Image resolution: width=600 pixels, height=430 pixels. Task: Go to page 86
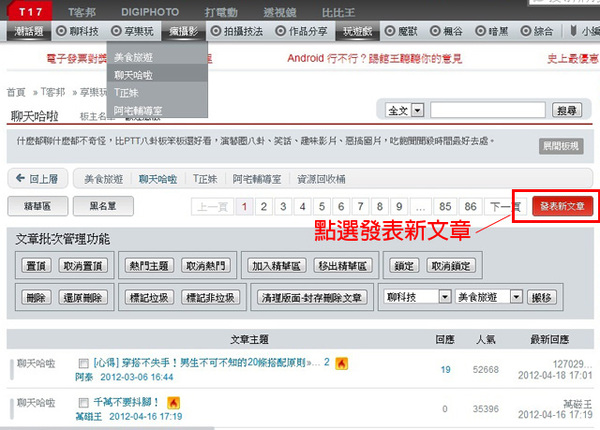[470, 207]
